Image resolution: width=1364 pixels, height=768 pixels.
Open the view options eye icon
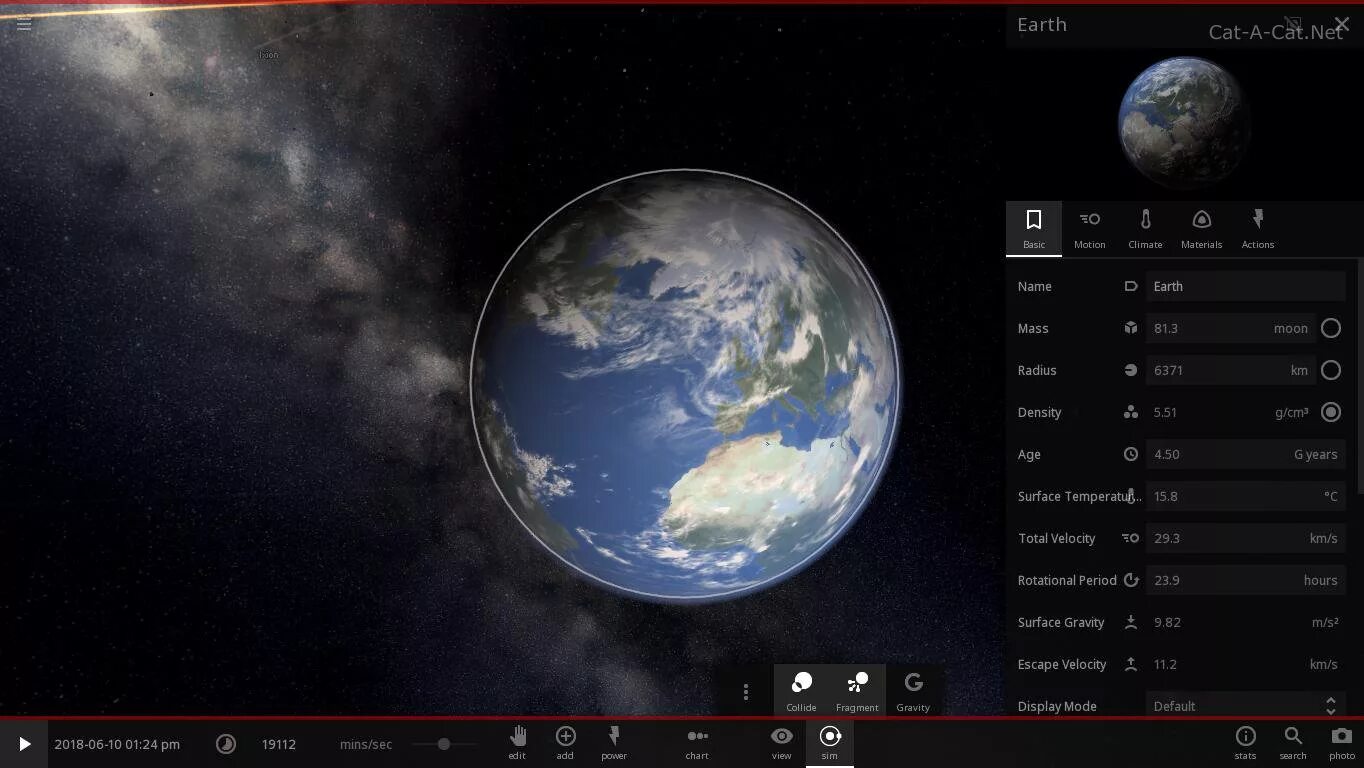781,742
